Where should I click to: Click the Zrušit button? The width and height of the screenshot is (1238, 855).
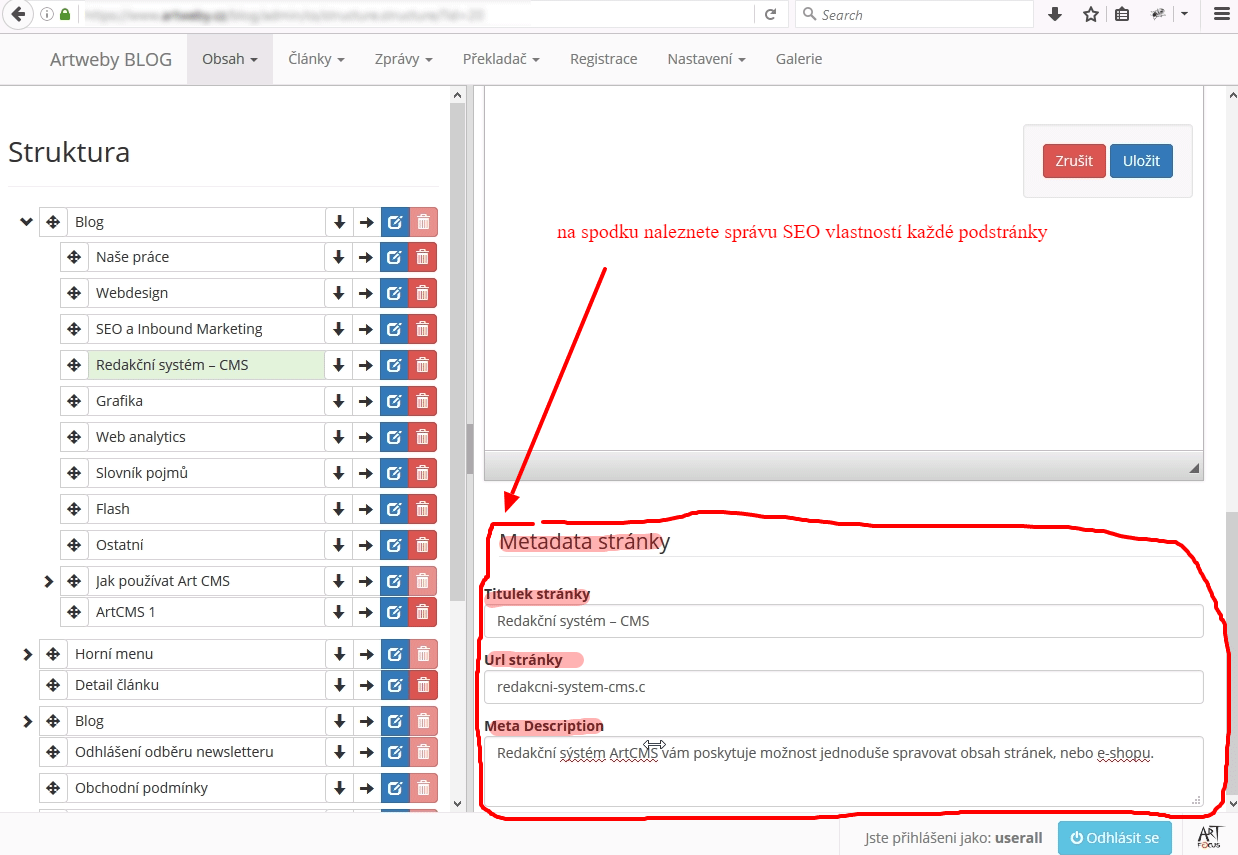pyautogui.click(x=1074, y=161)
